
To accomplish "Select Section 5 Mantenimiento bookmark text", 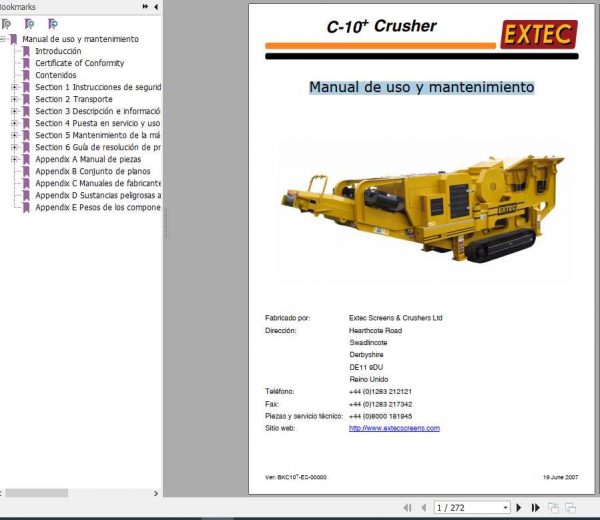I will (98, 135).
